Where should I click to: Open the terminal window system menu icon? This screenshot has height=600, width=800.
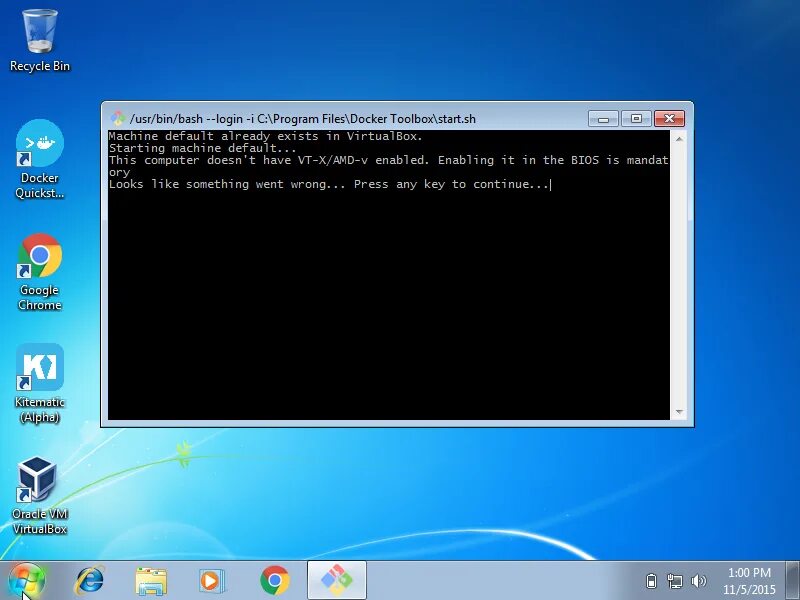118,118
